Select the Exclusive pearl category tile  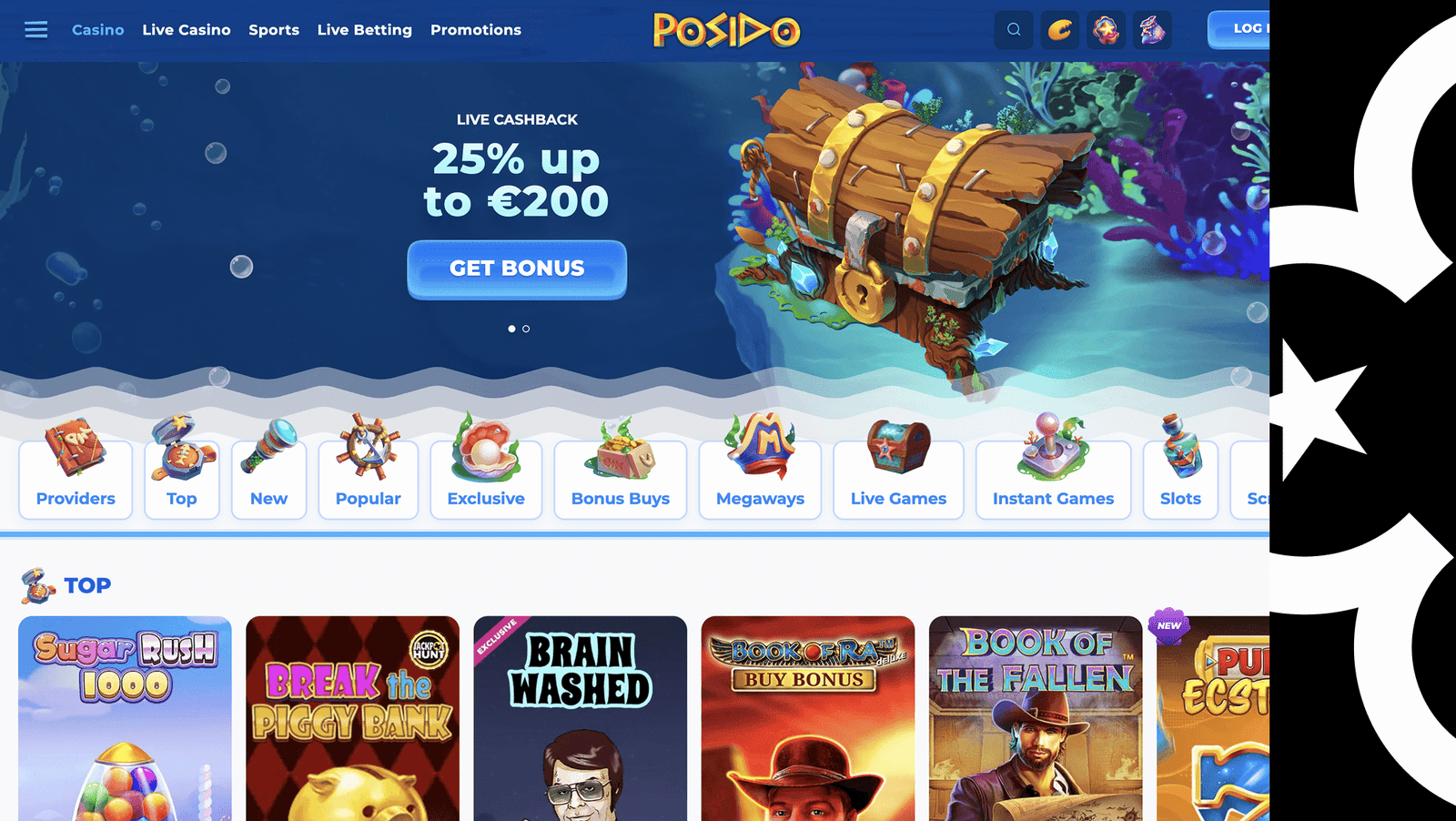click(486, 469)
